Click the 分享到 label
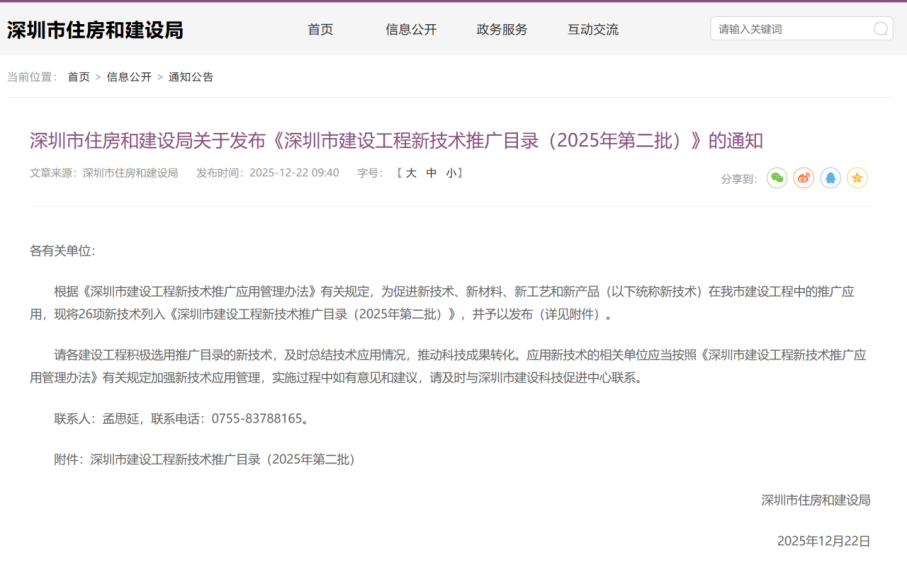Viewport: 907px width, 570px height. point(739,179)
